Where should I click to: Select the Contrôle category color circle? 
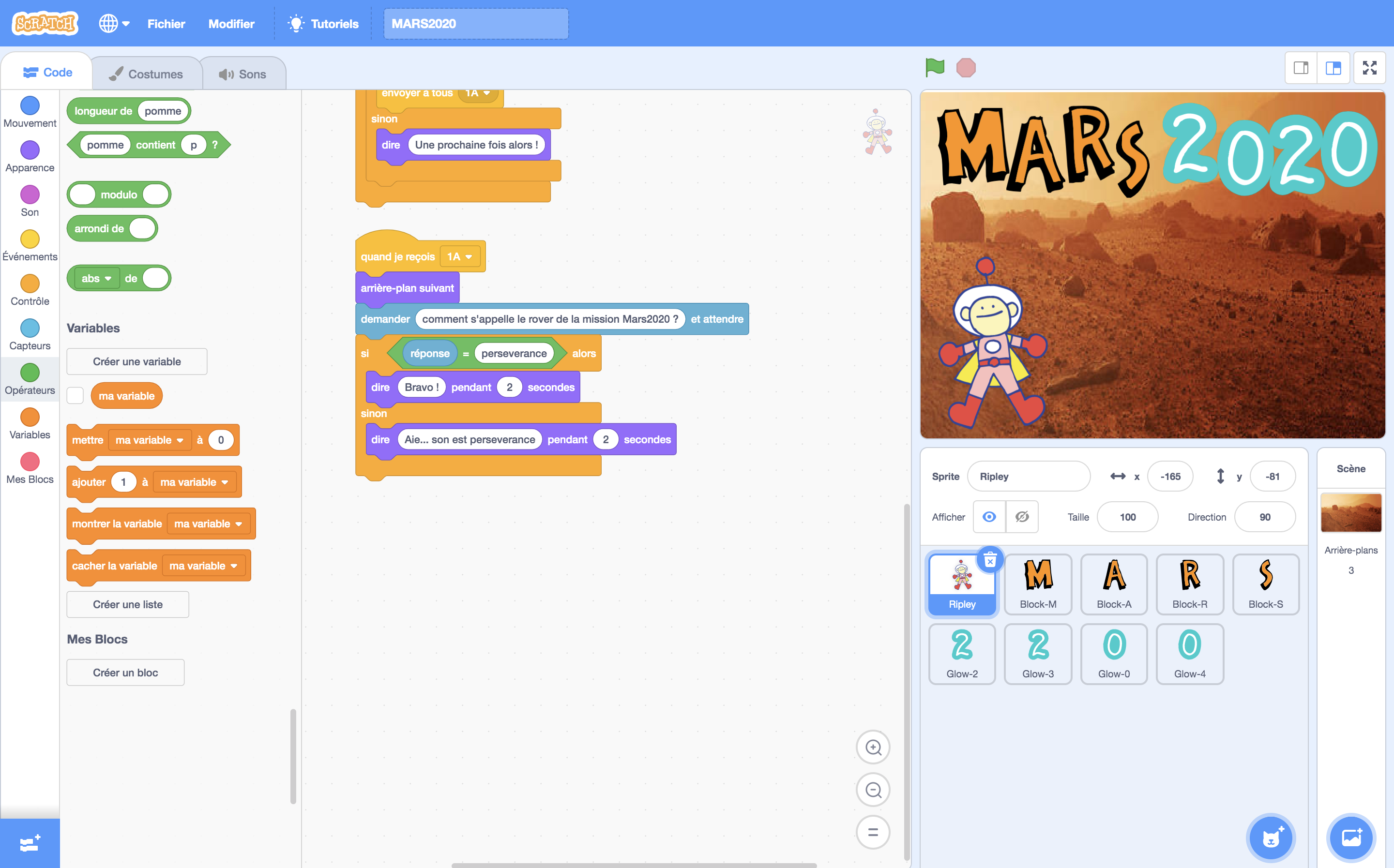(30, 284)
